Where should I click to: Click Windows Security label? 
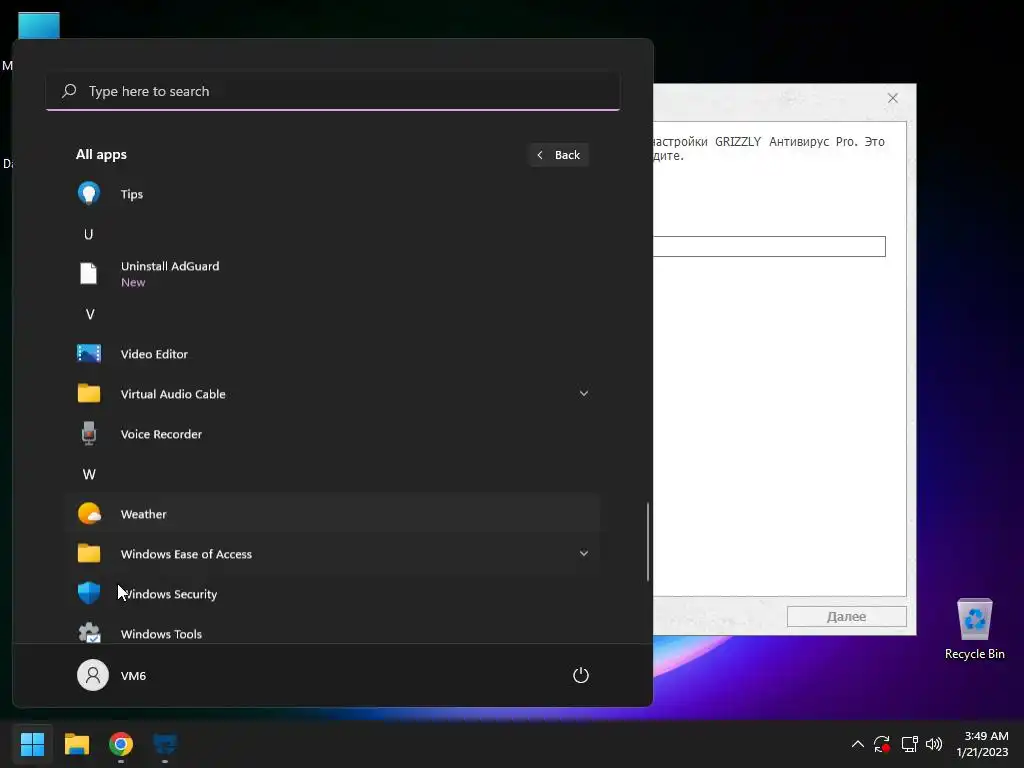click(x=169, y=594)
